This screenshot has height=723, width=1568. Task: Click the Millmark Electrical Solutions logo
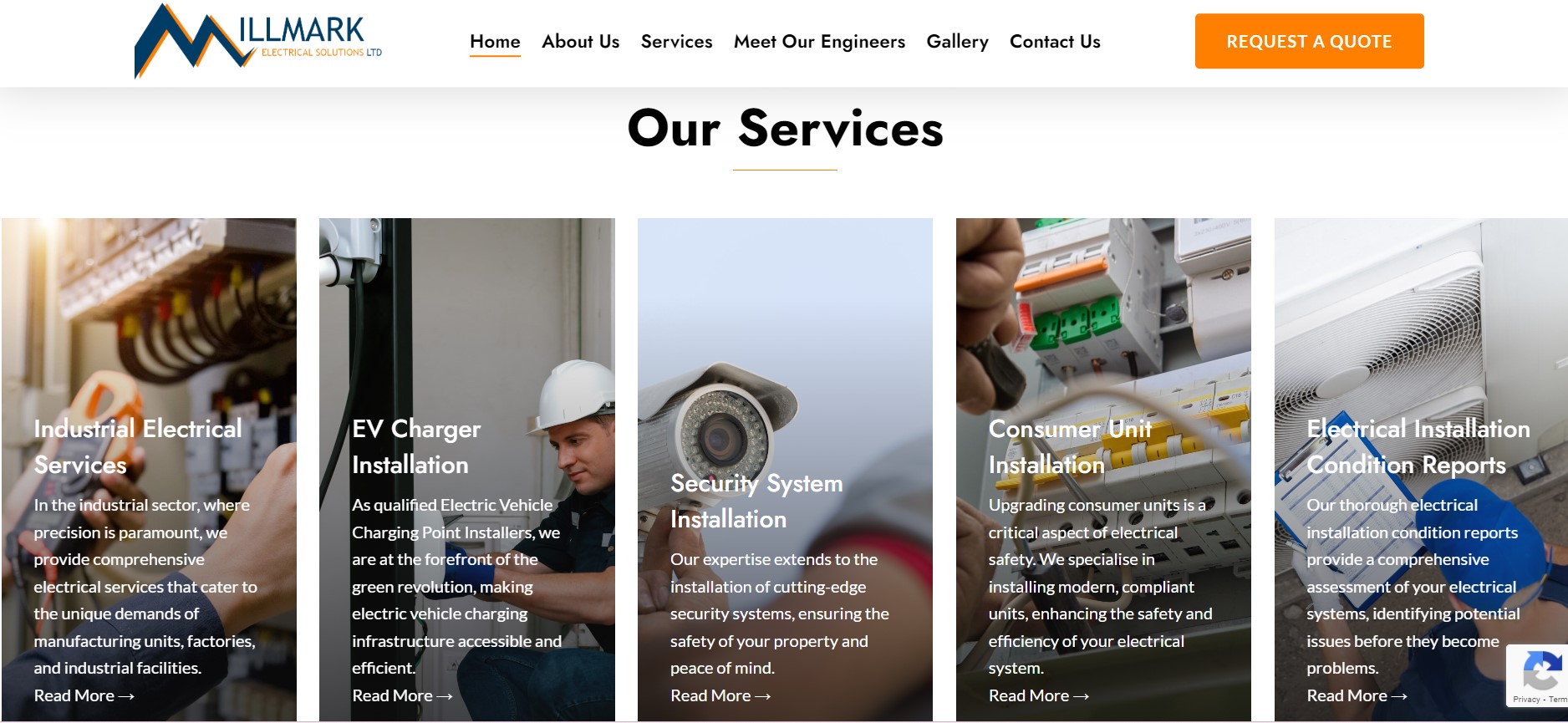point(258,41)
